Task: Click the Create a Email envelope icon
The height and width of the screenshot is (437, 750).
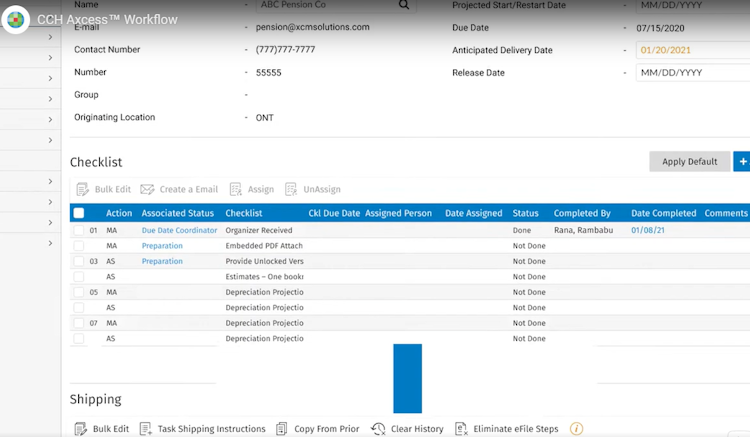Action: coord(147,189)
